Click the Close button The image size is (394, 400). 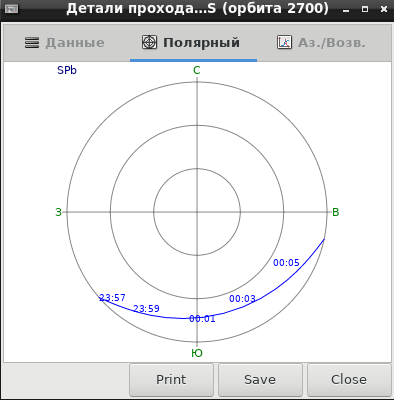click(349, 380)
